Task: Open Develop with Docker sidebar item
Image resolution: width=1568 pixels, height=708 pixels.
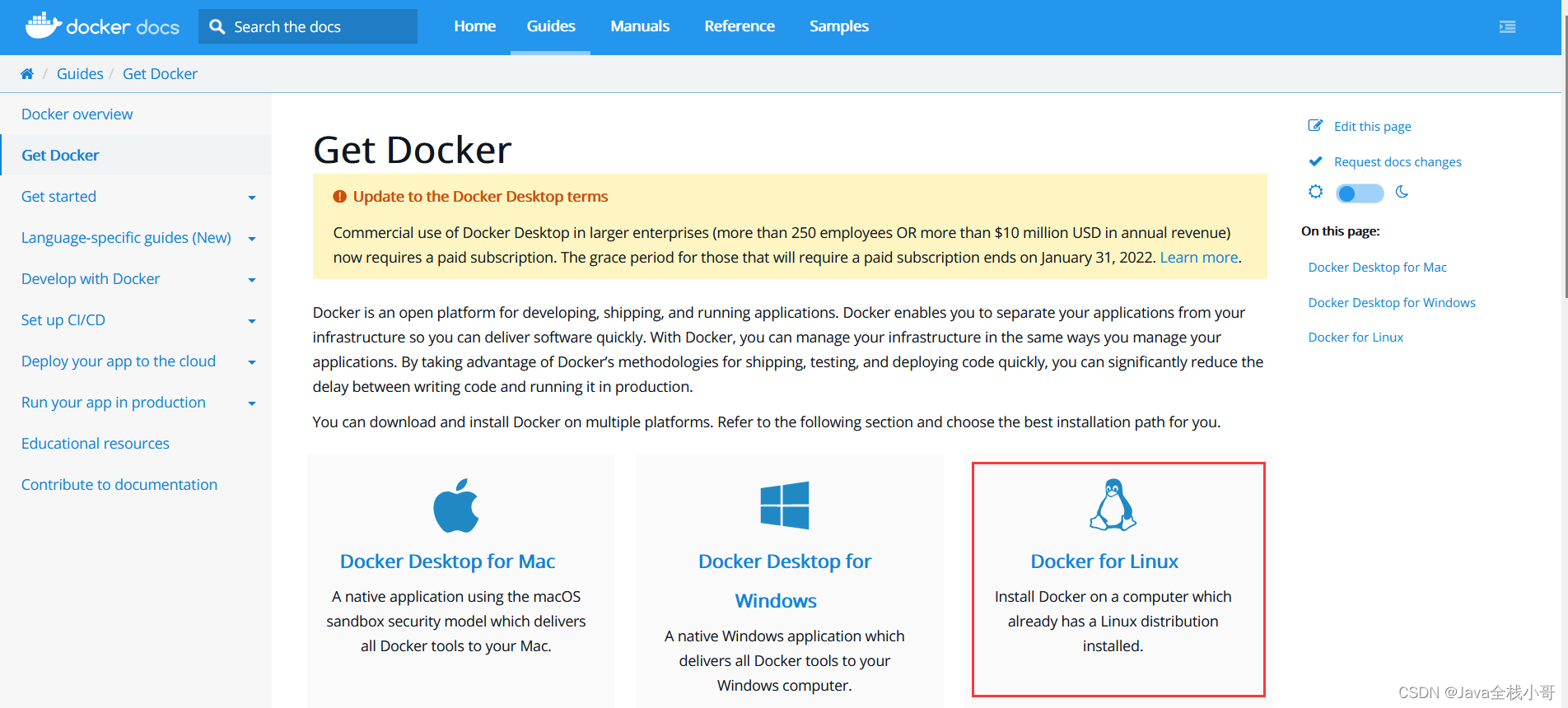Action: [x=91, y=279]
